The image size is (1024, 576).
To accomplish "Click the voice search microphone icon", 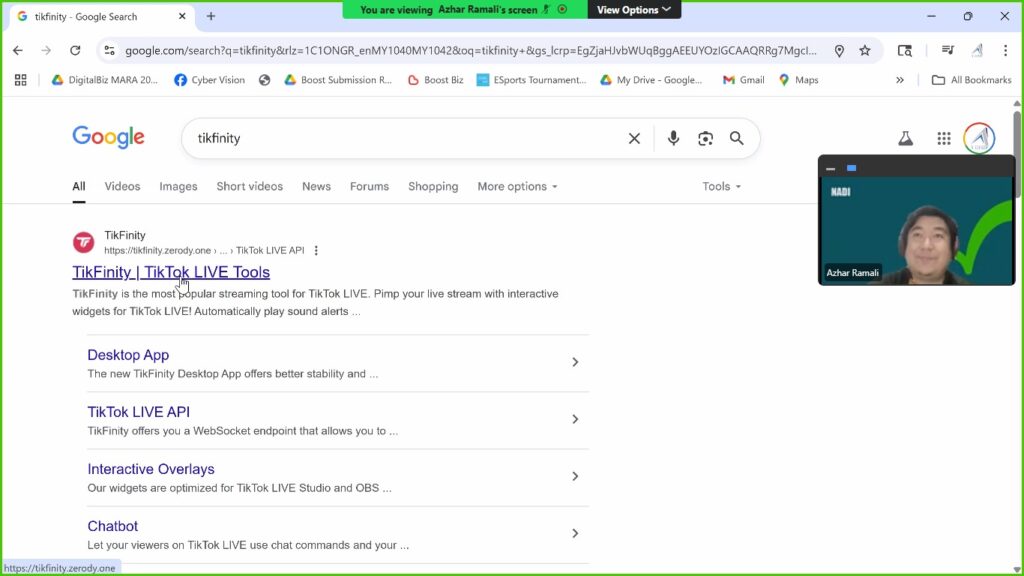I will [x=673, y=139].
